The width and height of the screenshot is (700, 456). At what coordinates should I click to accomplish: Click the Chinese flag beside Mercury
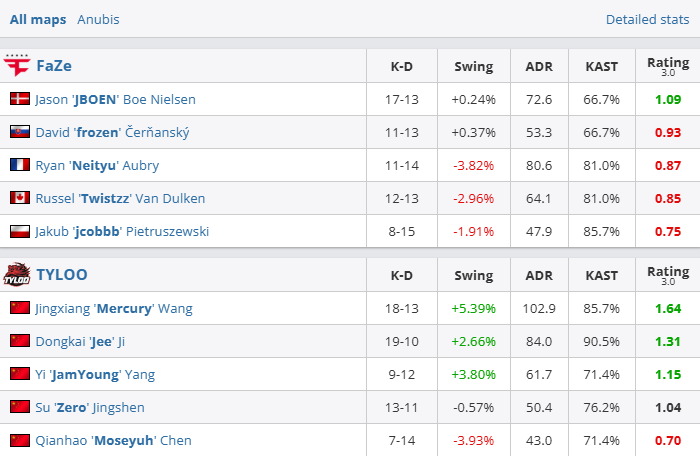(x=20, y=308)
